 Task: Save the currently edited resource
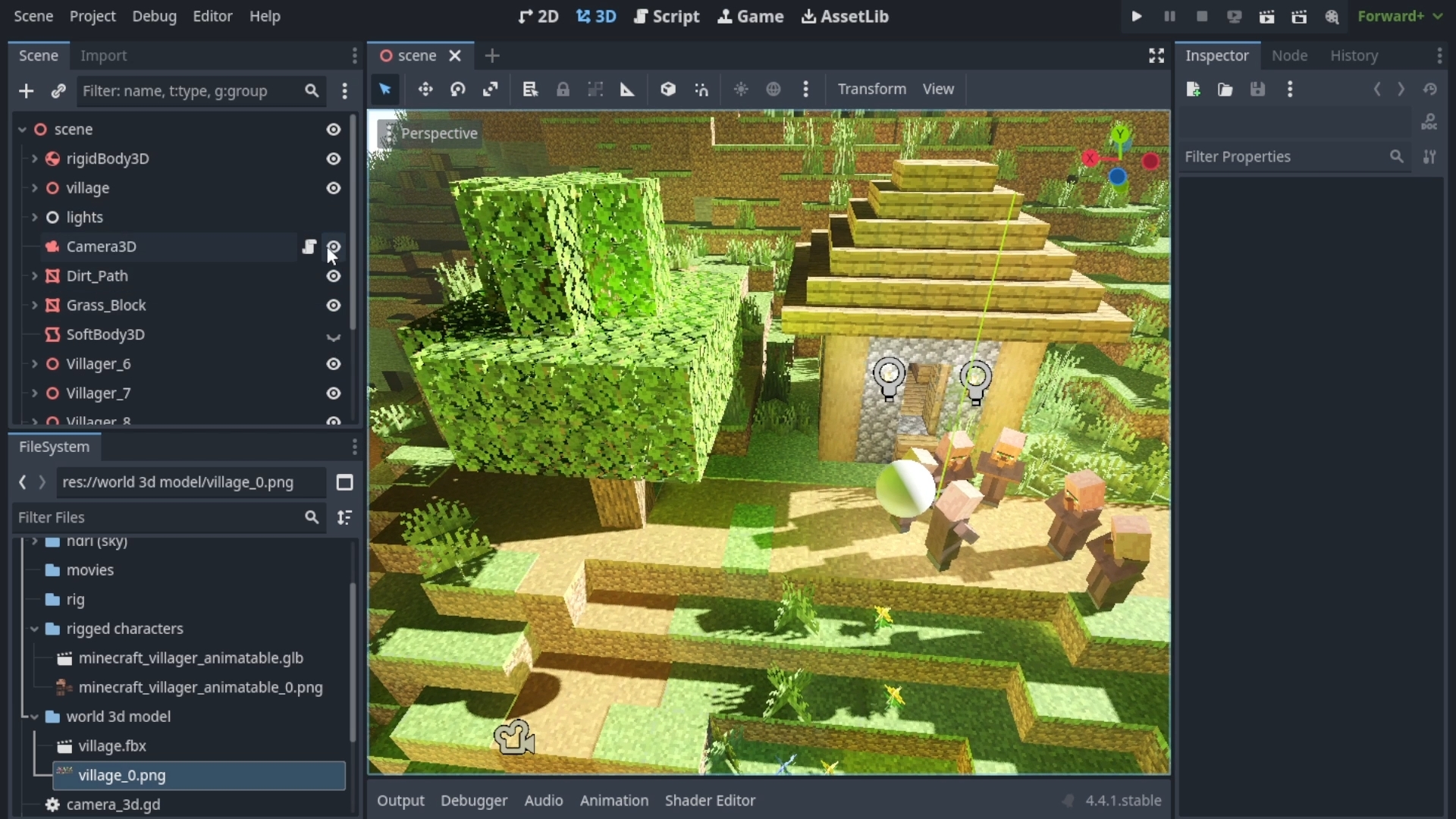[x=1258, y=89]
